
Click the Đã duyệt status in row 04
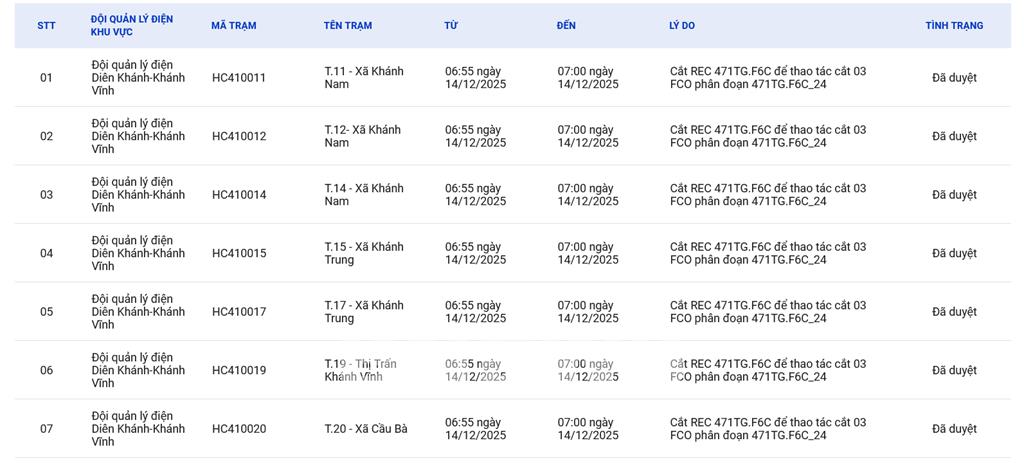click(x=954, y=253)
